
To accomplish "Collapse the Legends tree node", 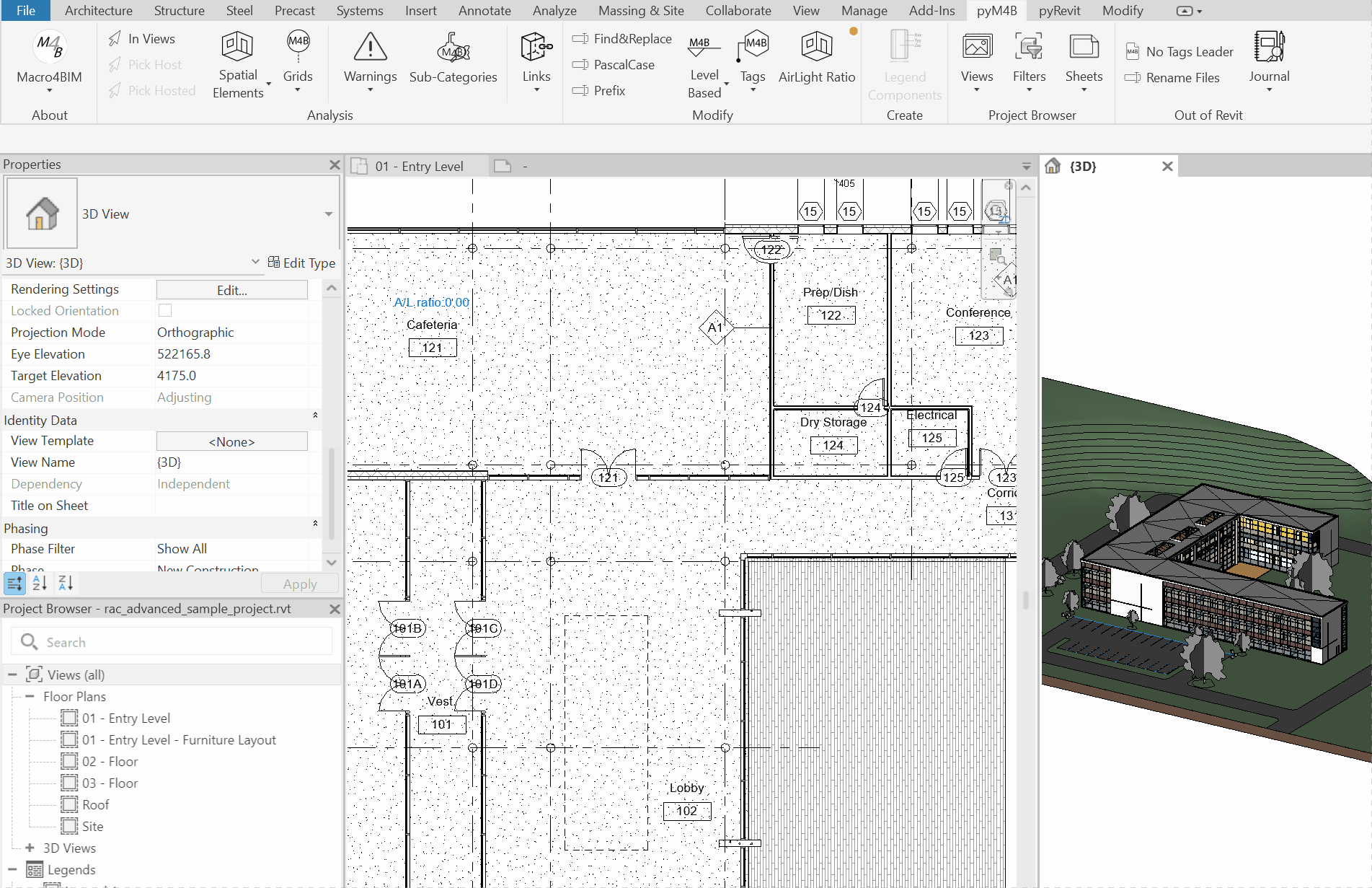I will coord(12,869).
